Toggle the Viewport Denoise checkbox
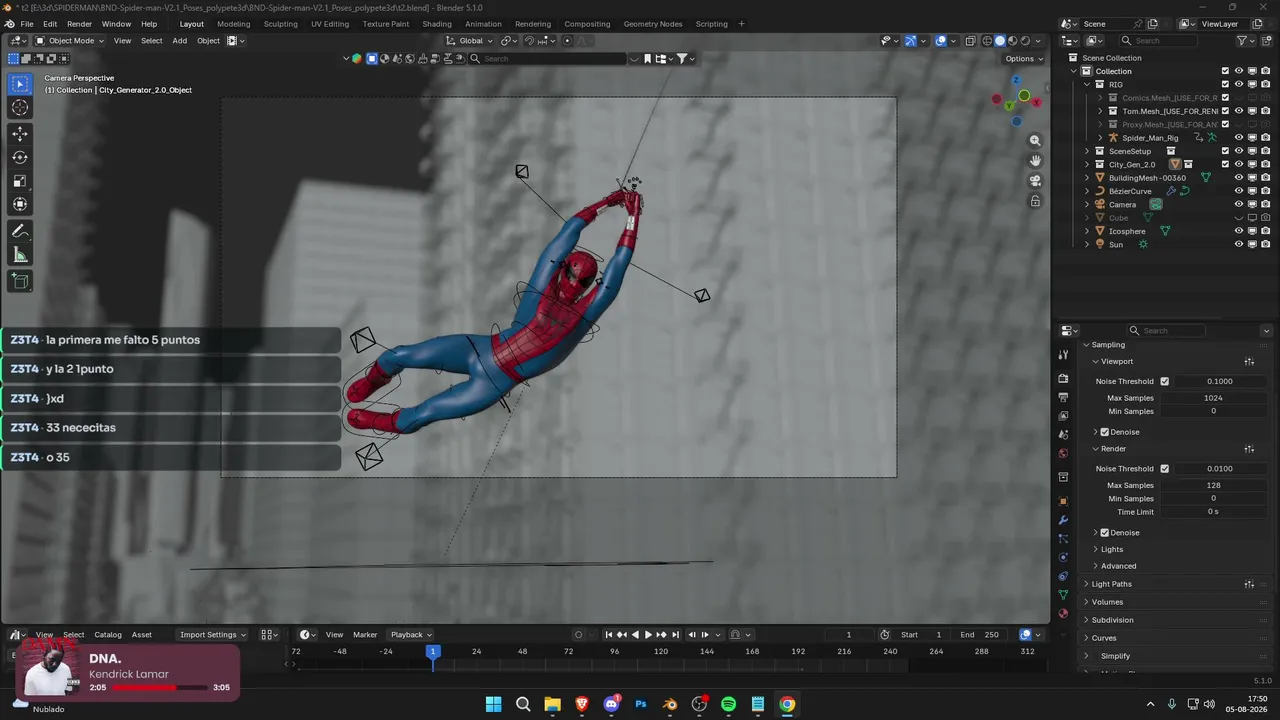The image size is (1280, 720). click(1105, 432)
